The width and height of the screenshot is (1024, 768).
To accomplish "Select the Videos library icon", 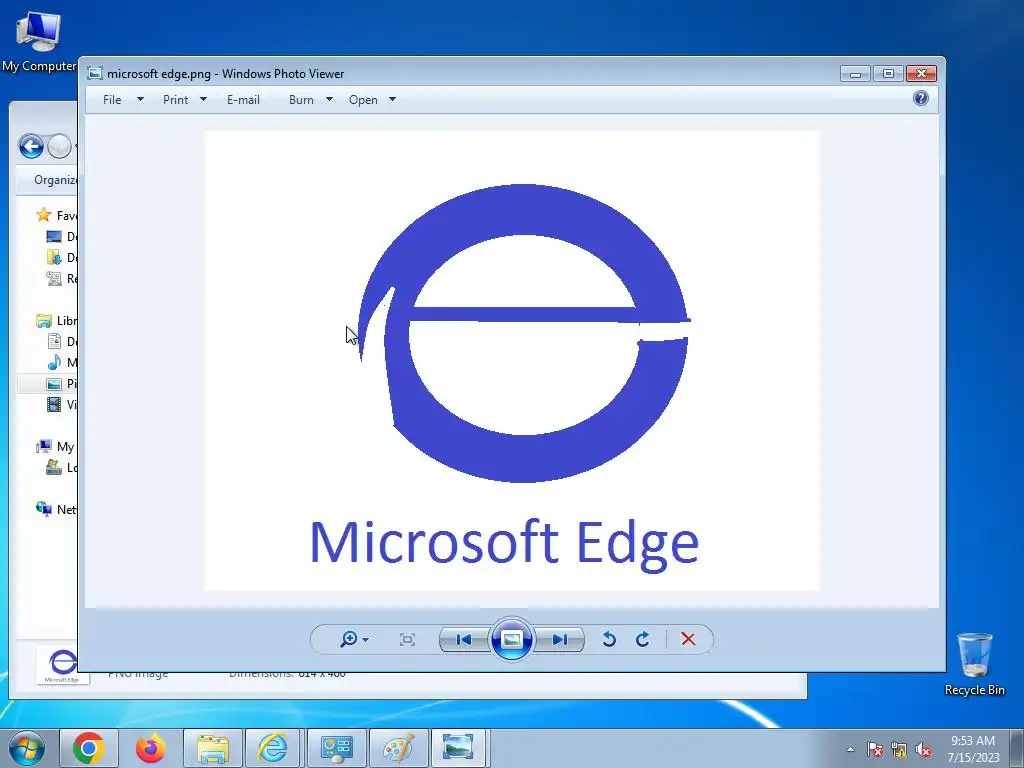I will pyautogui.click(x=54, y=404).
